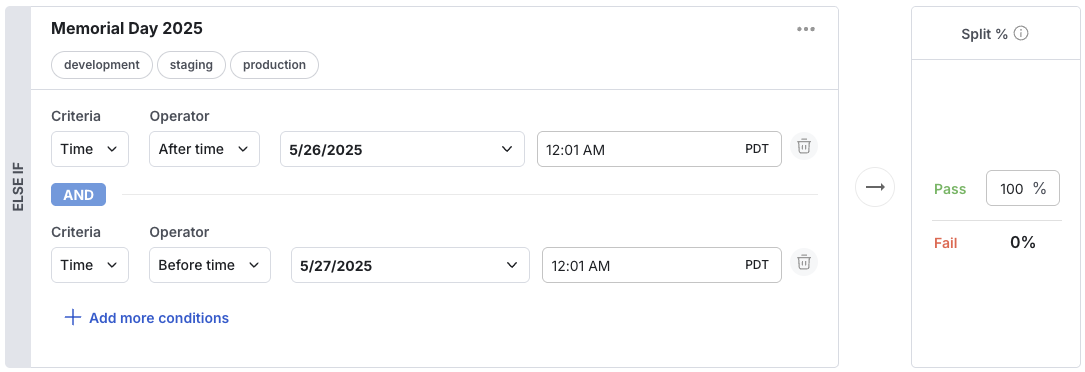Expand the 5/27/2025 date picker

coord(410,265)
